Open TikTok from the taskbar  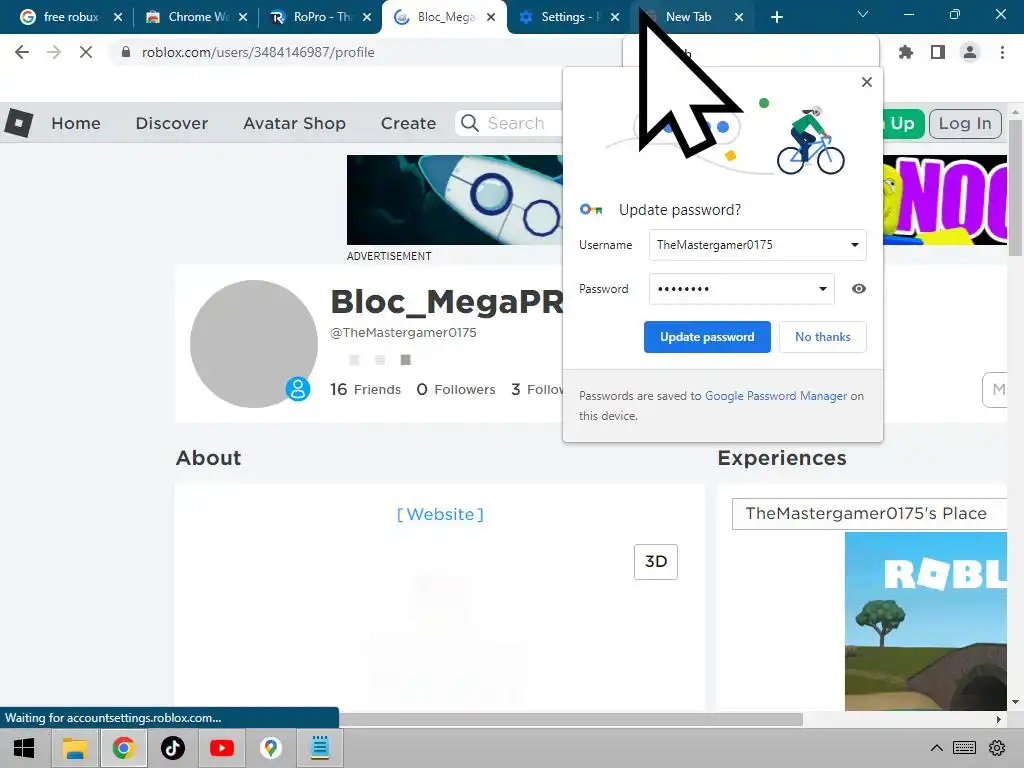(x=173, y=748)
